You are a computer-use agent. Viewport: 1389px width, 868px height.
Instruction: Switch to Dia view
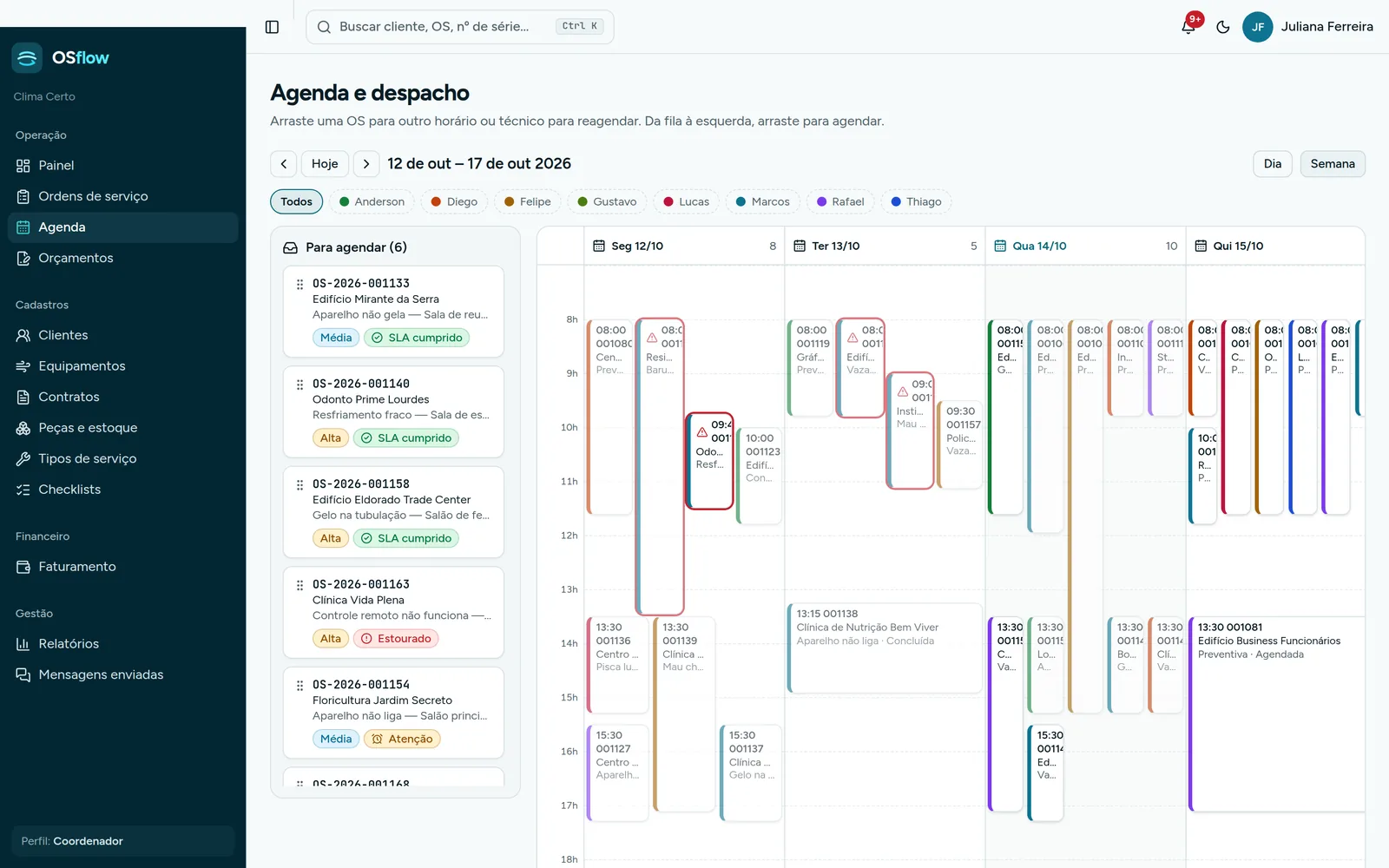(1273, 164)
